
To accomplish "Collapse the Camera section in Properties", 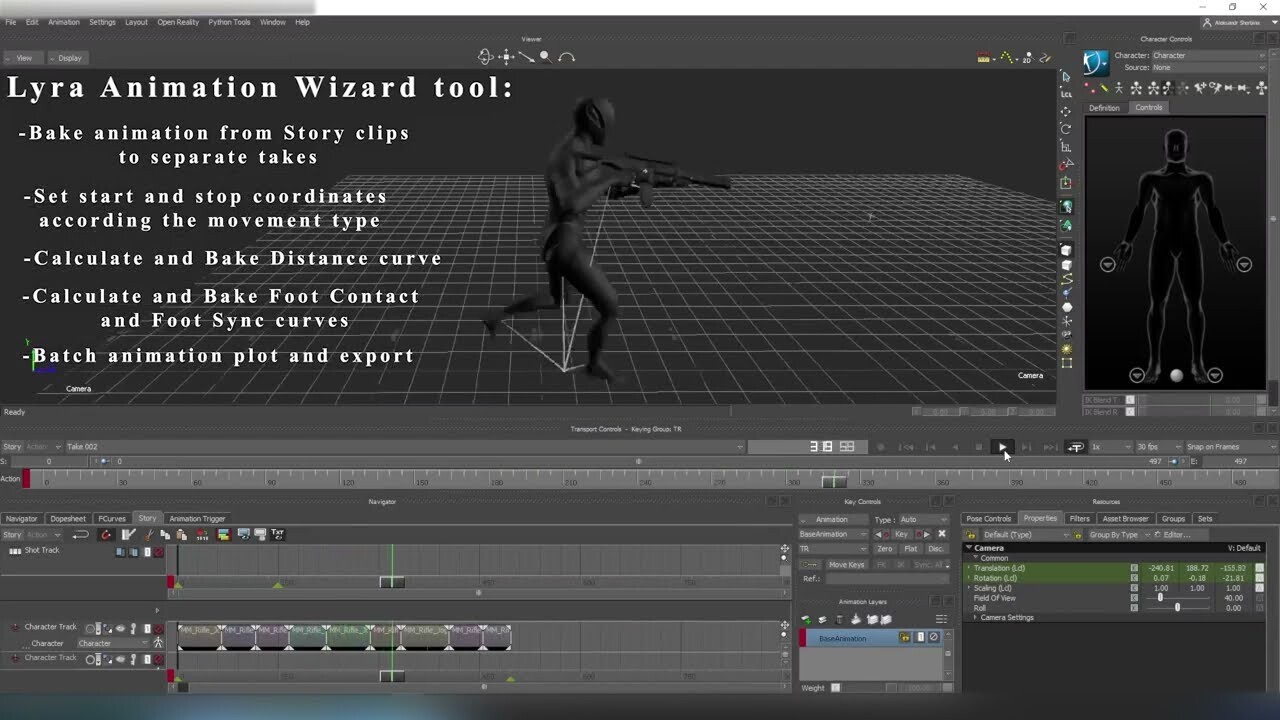I will click(x=969, y=547).
